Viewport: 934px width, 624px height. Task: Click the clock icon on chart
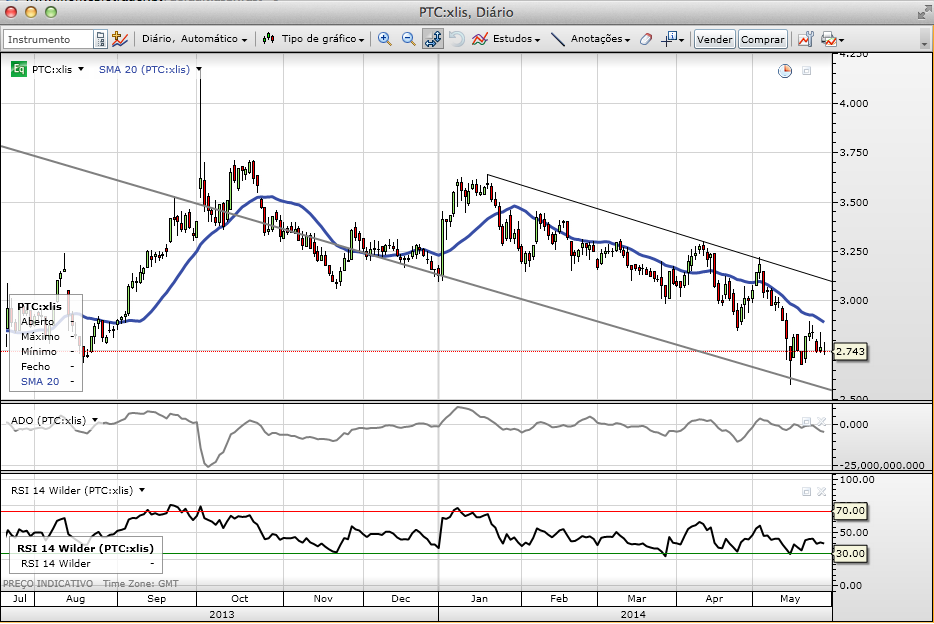click(785, 70)
